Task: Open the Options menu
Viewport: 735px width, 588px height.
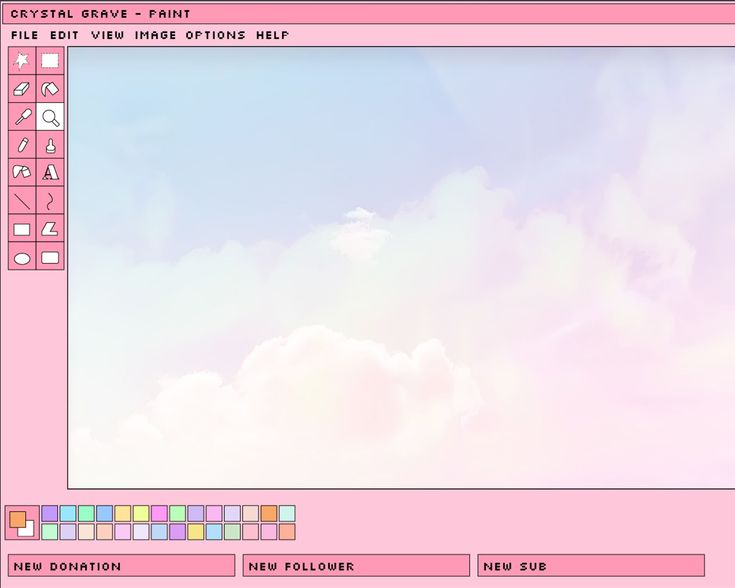Action: (215, 35)
